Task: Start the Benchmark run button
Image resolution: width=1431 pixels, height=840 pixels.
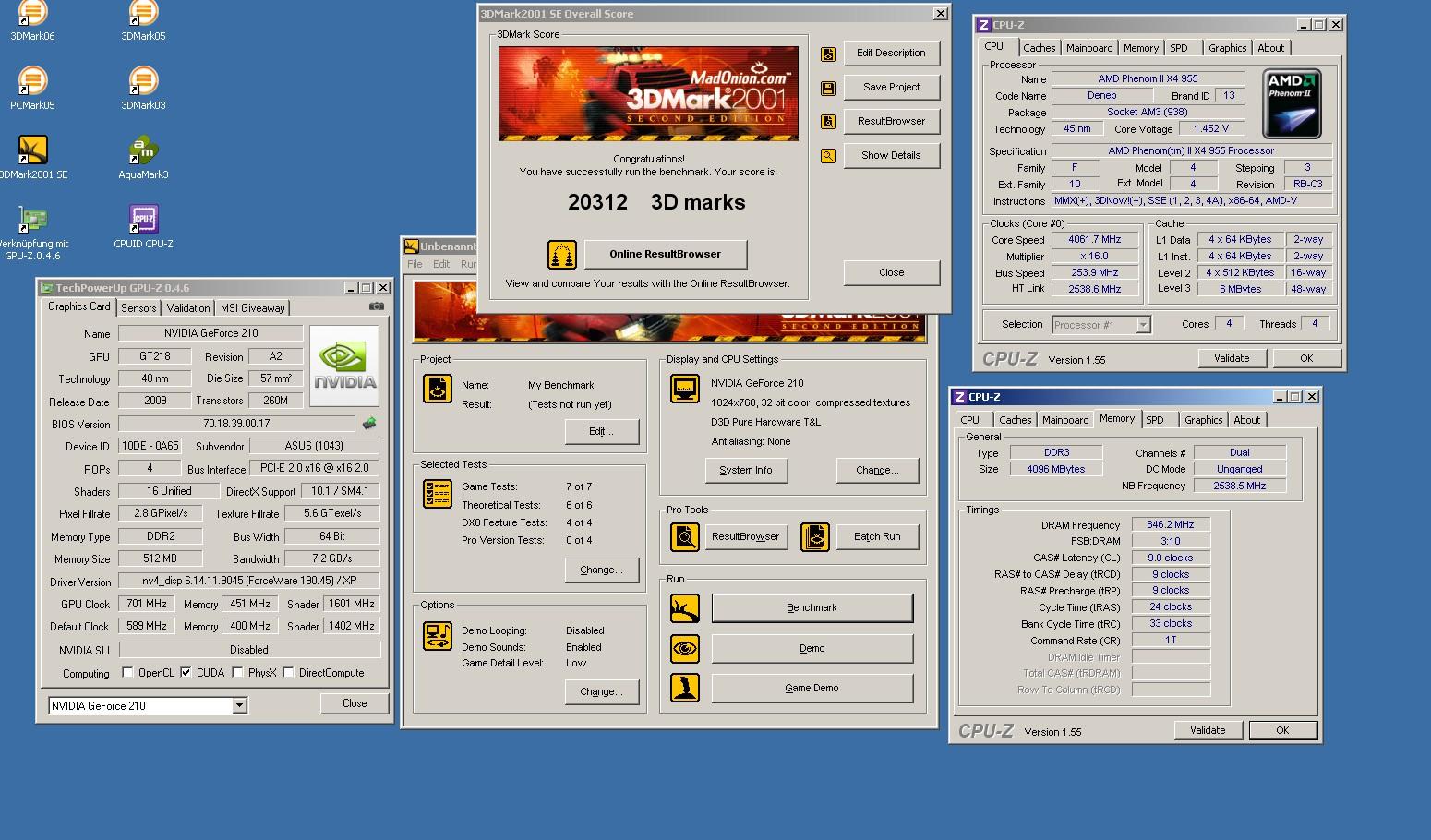Action: coord(812,608)
